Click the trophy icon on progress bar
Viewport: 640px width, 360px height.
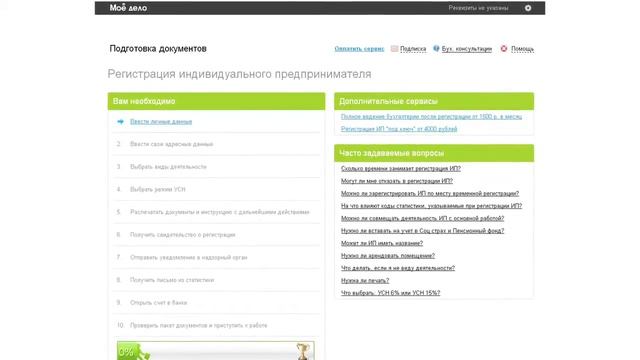coord(302,351)
